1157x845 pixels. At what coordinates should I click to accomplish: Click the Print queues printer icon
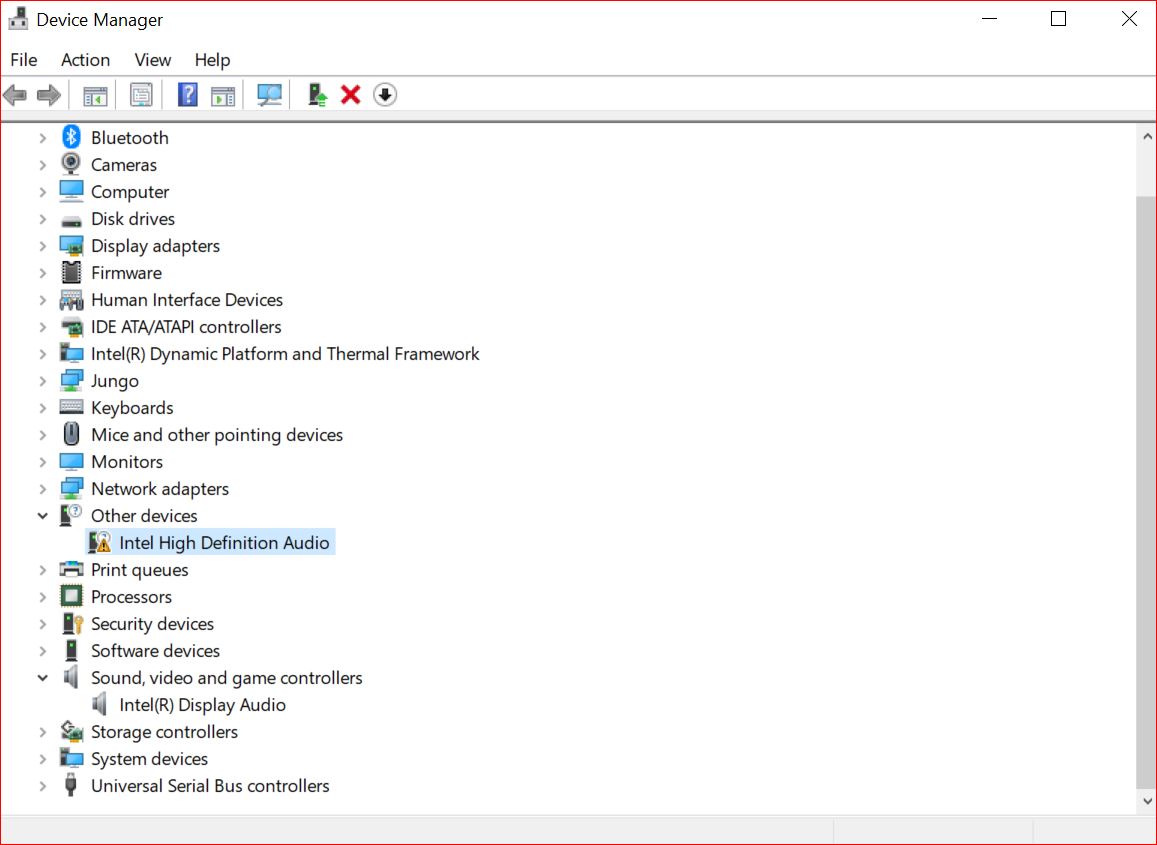pos(71,569)
